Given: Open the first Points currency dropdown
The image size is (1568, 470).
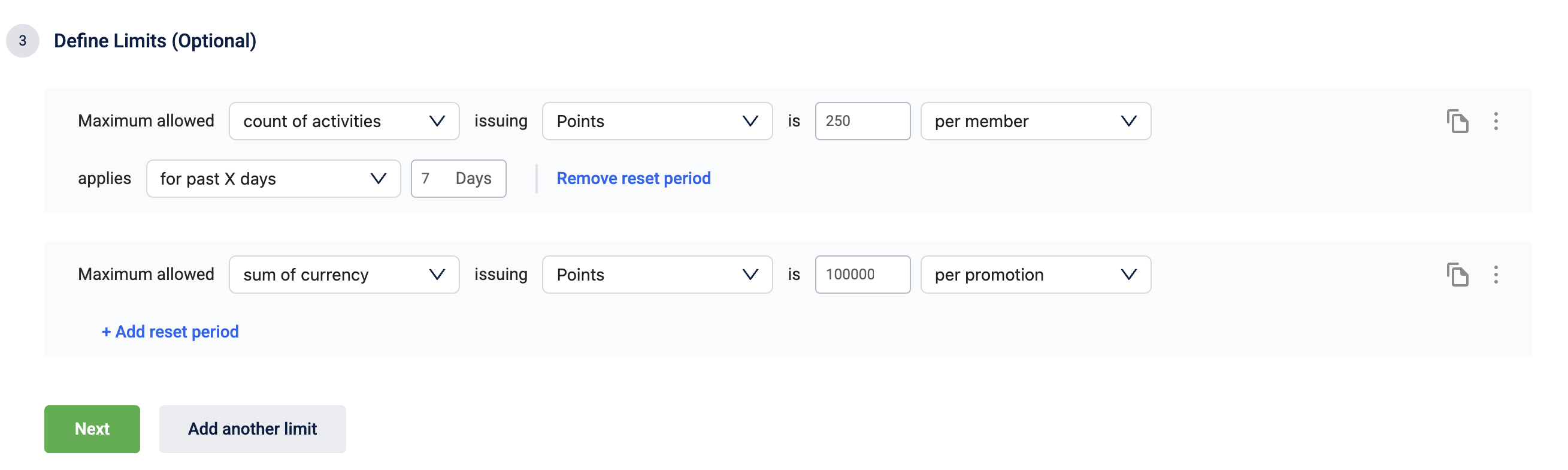Looking at the screenshot, I should click(x=658, y=121).
